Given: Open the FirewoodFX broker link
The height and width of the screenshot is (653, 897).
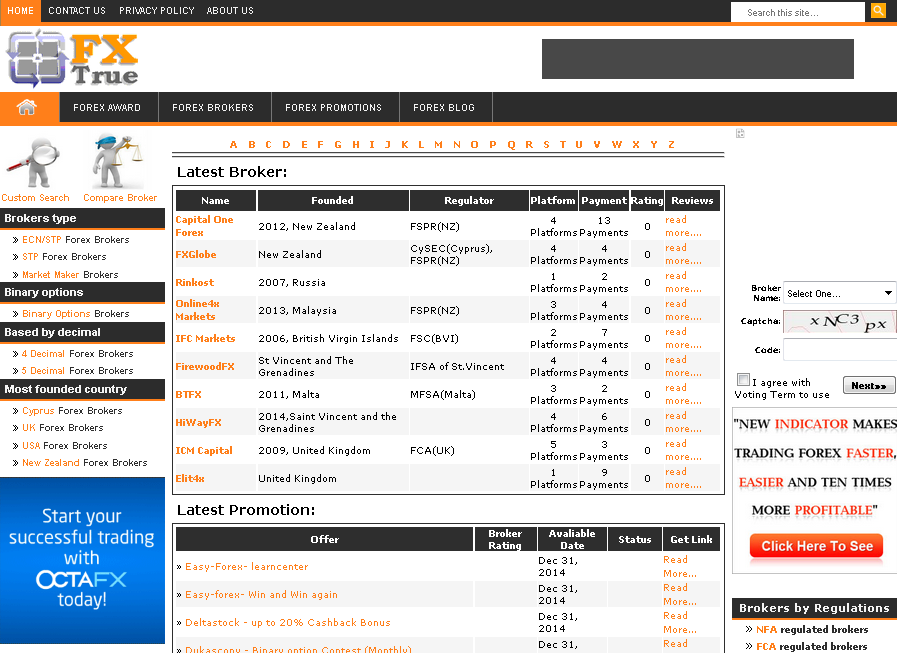Looking at the screenshot, I should pos(205,366).
